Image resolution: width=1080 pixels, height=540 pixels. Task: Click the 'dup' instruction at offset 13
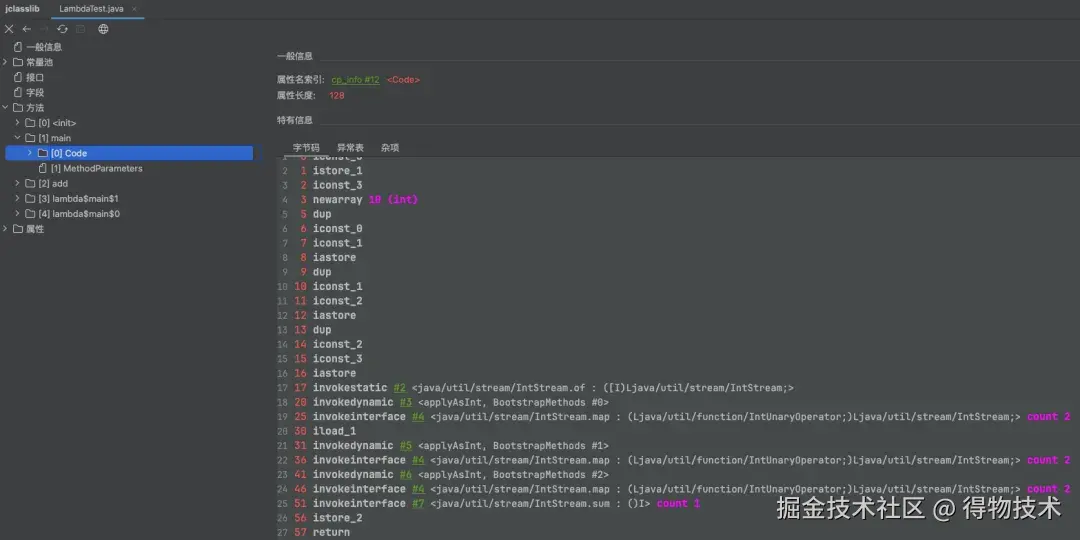pos(322,330)
